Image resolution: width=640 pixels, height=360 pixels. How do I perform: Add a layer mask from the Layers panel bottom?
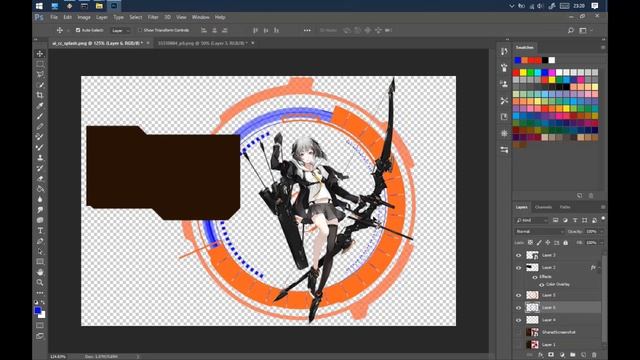point(551,355)
